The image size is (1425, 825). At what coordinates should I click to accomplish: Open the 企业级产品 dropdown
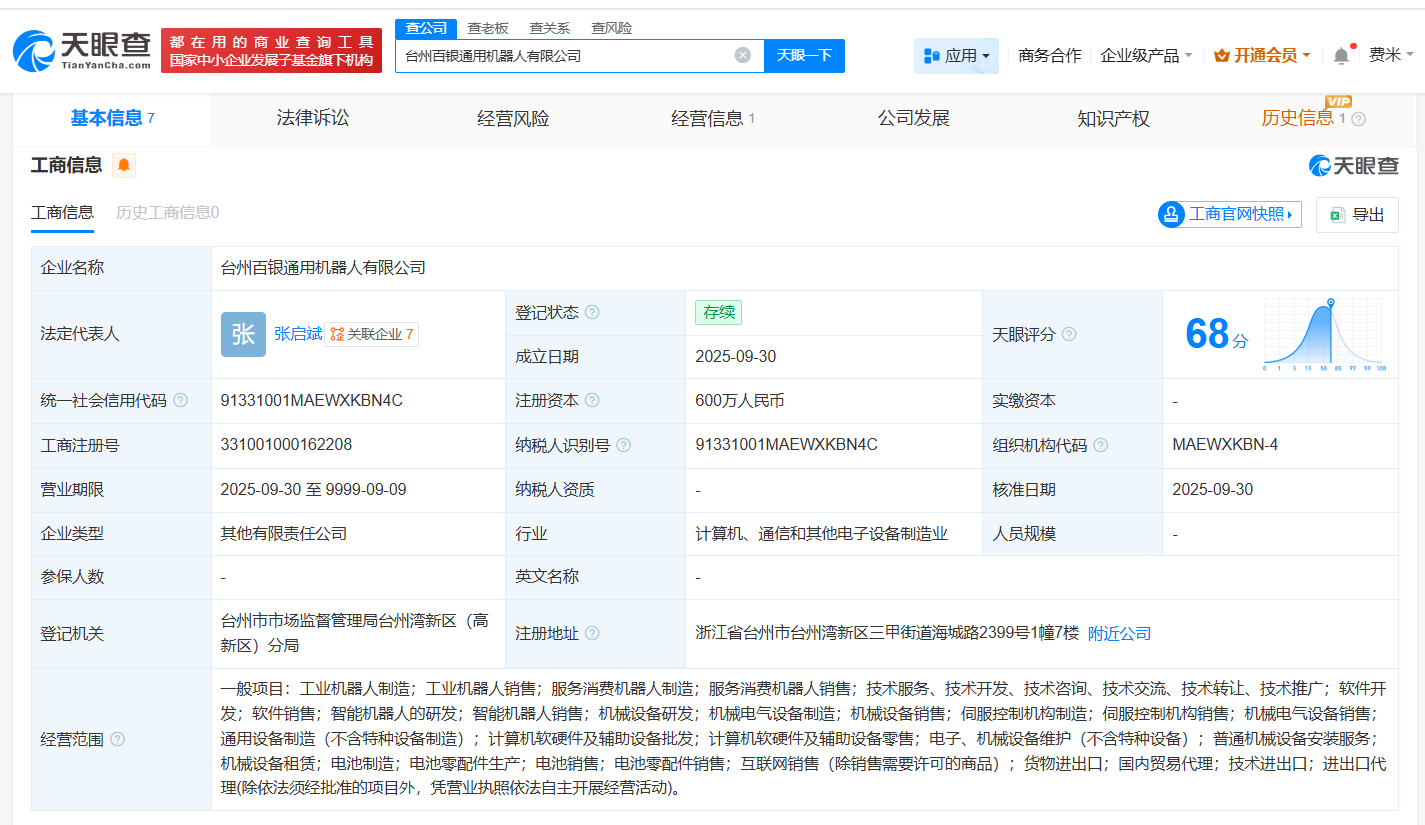pyautogui.click(x=1146, y=56)
